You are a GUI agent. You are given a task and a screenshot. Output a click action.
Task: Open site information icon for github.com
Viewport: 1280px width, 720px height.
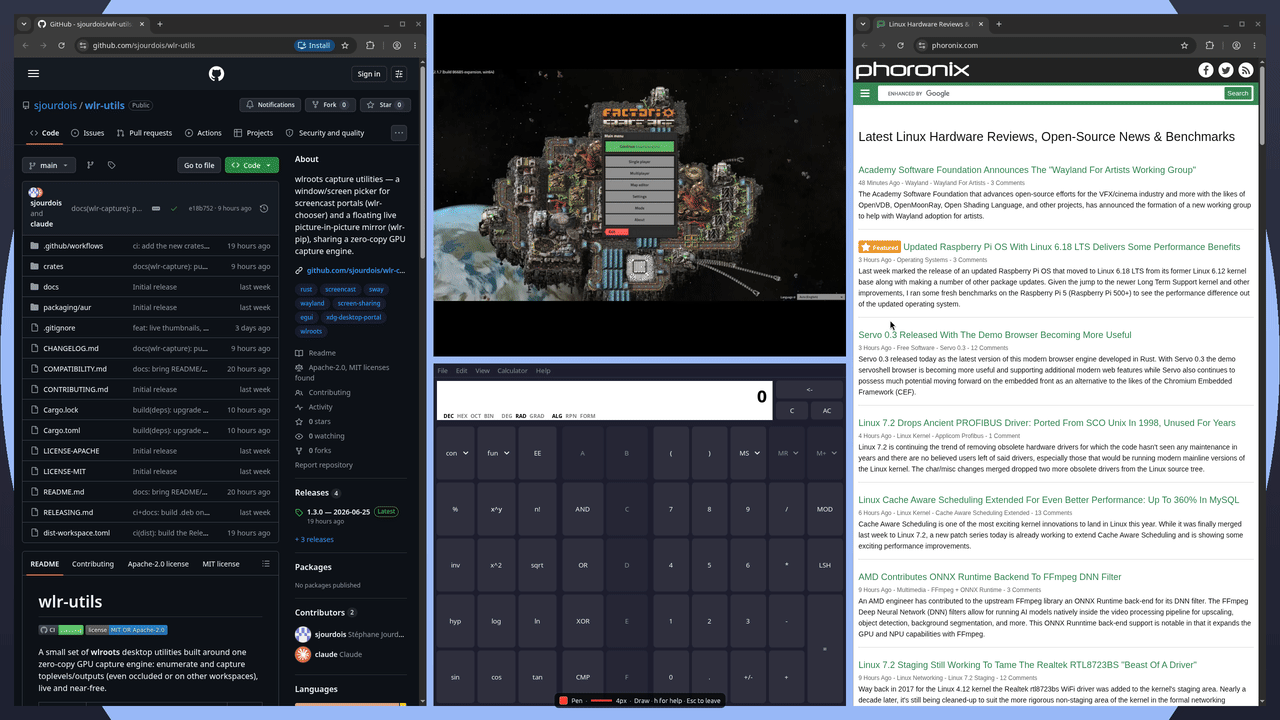tap(83, 45)
